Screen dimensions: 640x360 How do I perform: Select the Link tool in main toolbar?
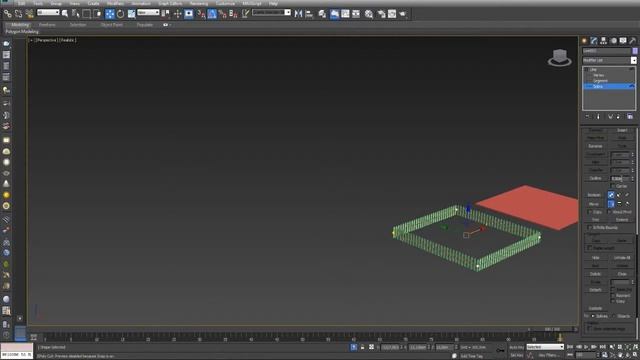coord(7,14)
